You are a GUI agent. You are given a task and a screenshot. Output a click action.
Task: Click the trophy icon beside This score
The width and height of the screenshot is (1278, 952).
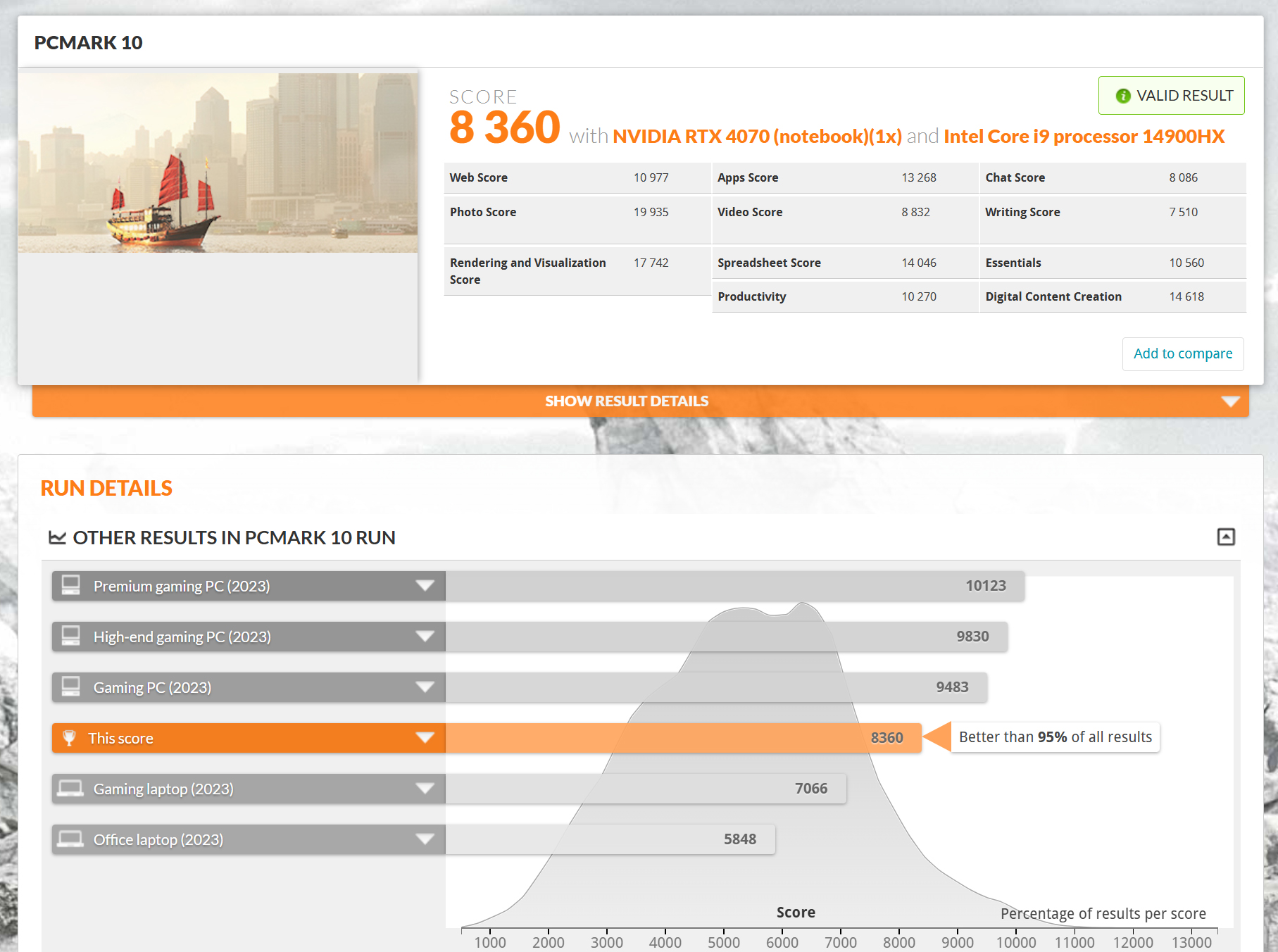(69, 738)
